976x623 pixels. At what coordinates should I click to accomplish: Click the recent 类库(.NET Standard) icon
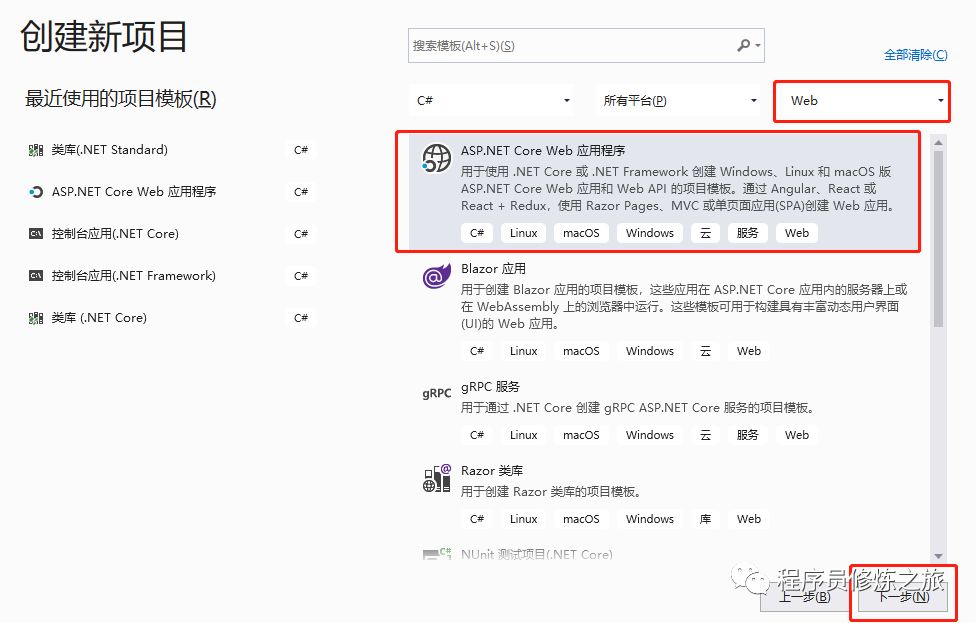click(36, 150)
